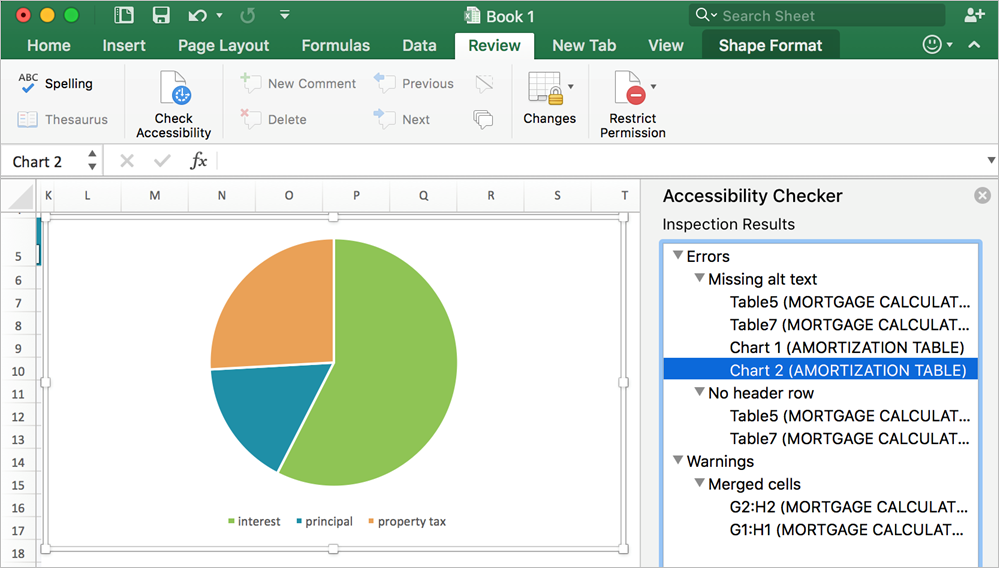This screenshot has height=568, width=999.
Task: Click the orange property tax pie slice
Action: pyautogui.click(x=280, y=312)
